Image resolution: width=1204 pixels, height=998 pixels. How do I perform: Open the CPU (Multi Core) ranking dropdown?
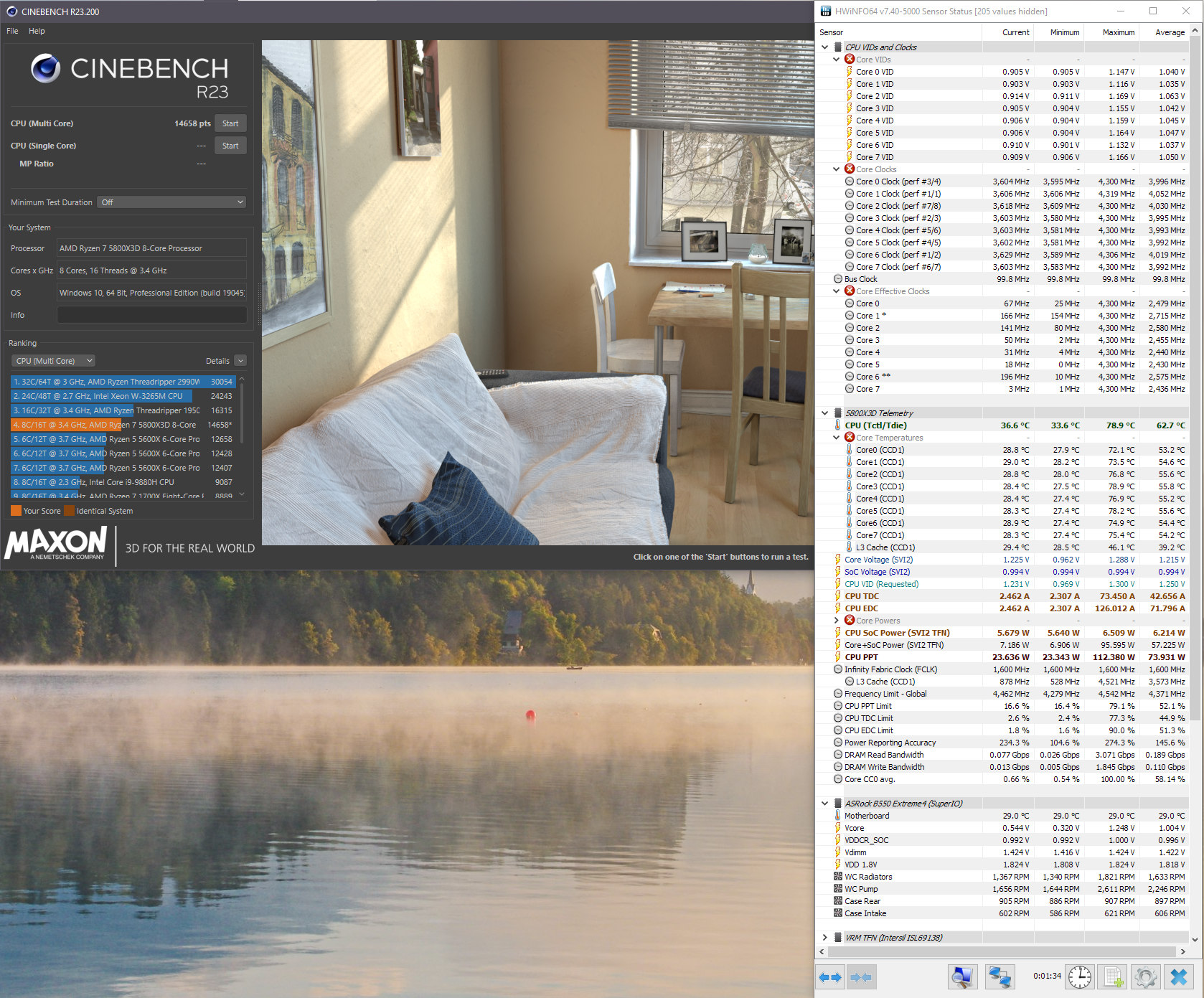coord(53,361)
